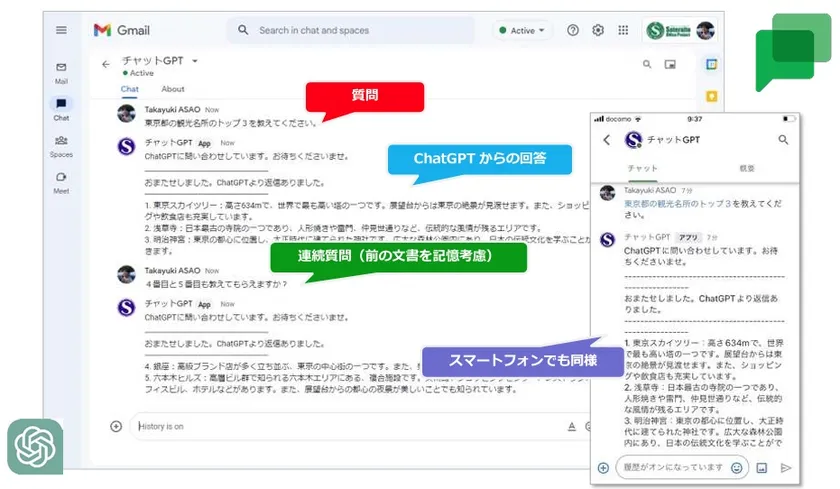Click the search-in-conversation magnifier icon
Viewport: 840px width, 489px height.
[647, 64]
